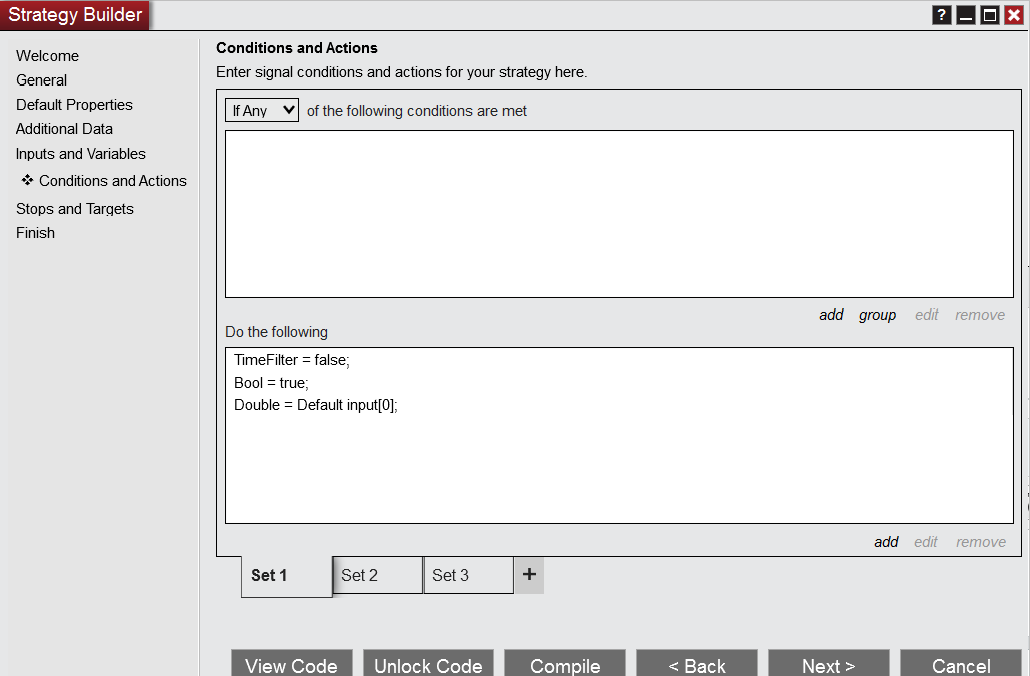Image resolution: width=1030 pixels, height=676 pixels.
Task: Click the Strategy Builder title label
Action: 75,14
